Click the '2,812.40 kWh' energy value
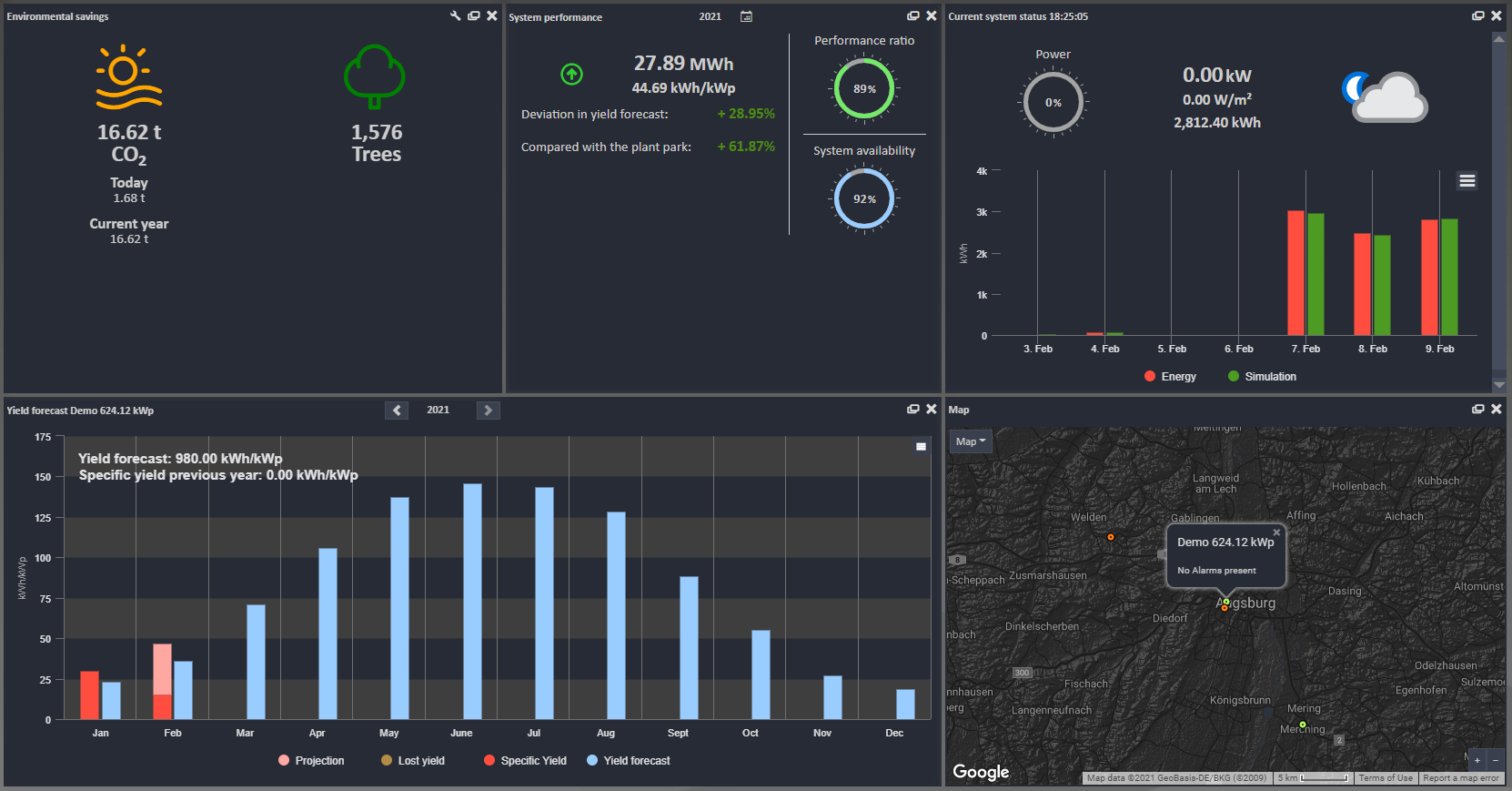The image size is (1512, 791). (1217, 123)
